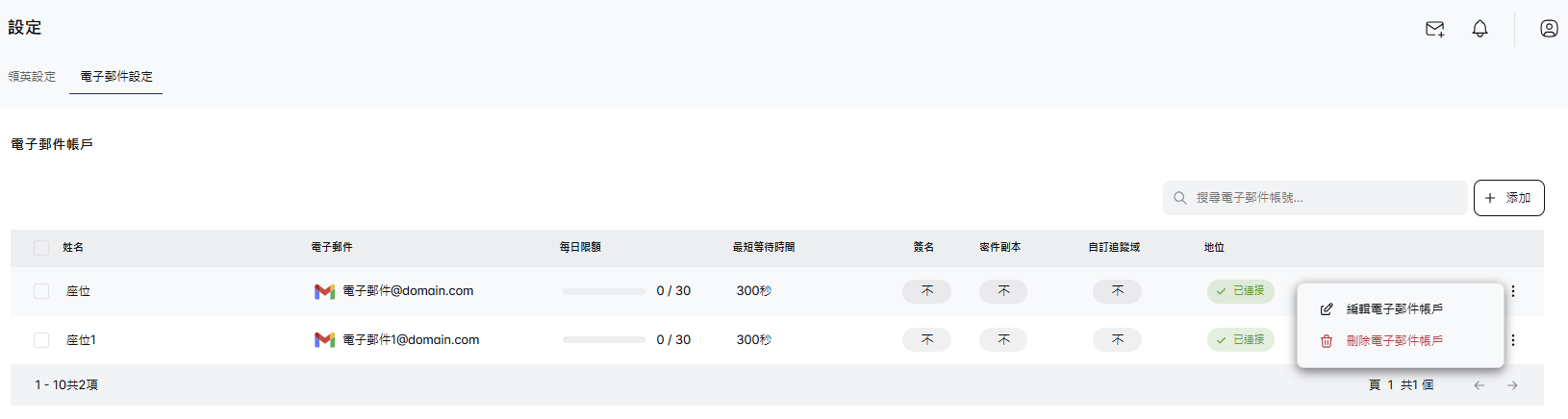This screenshot has height=419, width=1568.
Task: Toggle the select-all checkbox in table header
Action: coord(41,248)
